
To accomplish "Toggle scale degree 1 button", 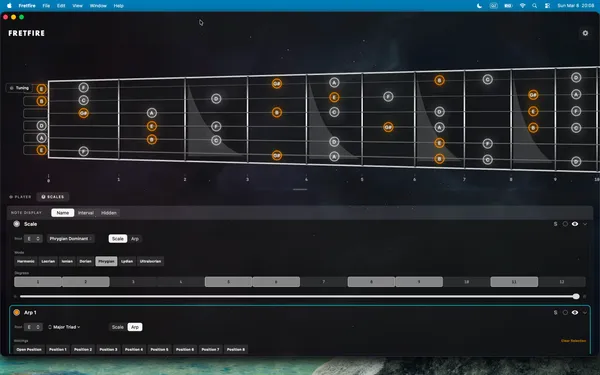I will point(38,282).
